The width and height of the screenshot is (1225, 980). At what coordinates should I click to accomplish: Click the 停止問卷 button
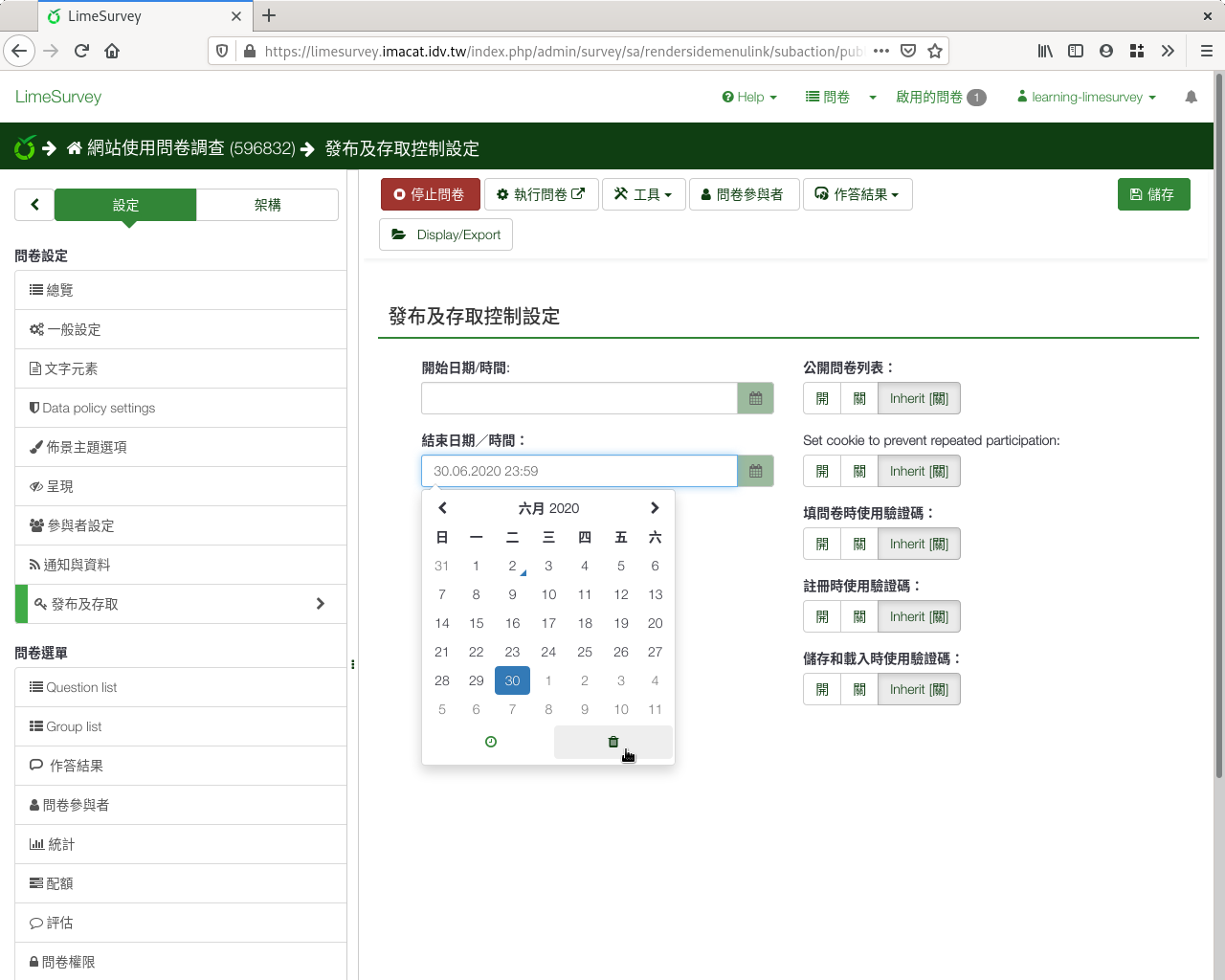(429, 194)
